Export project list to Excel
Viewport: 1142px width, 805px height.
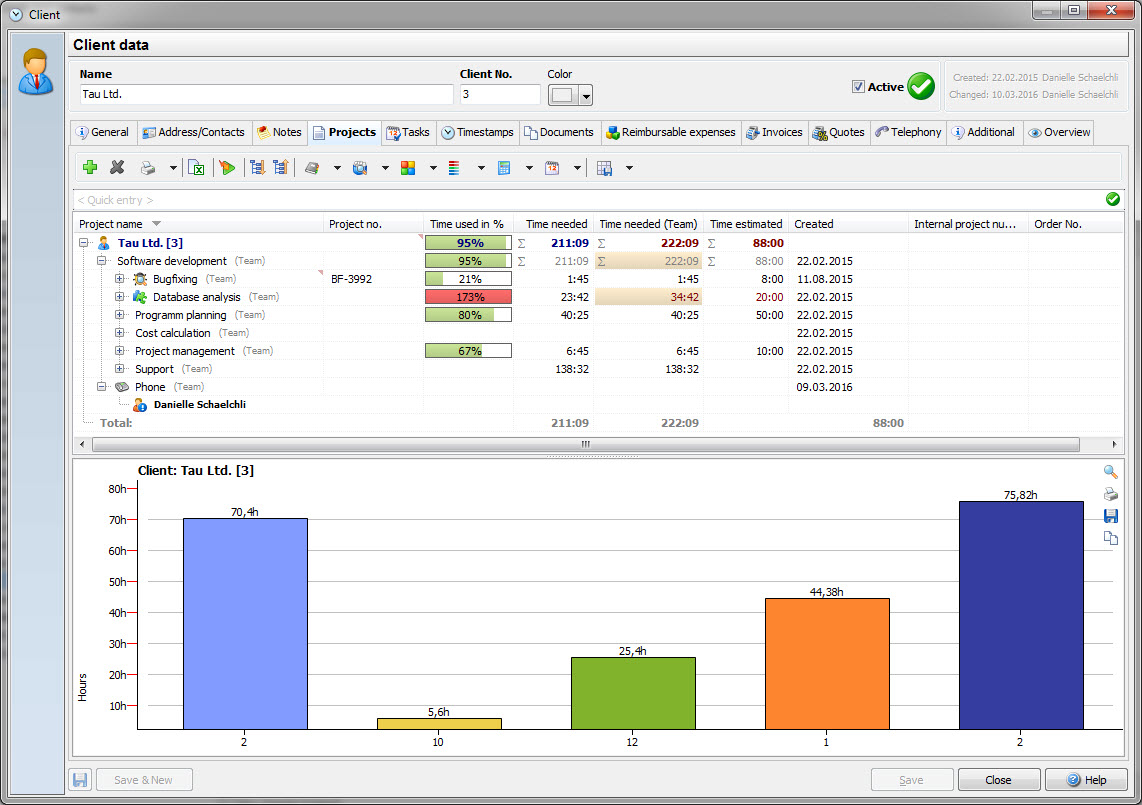point(197,168)
